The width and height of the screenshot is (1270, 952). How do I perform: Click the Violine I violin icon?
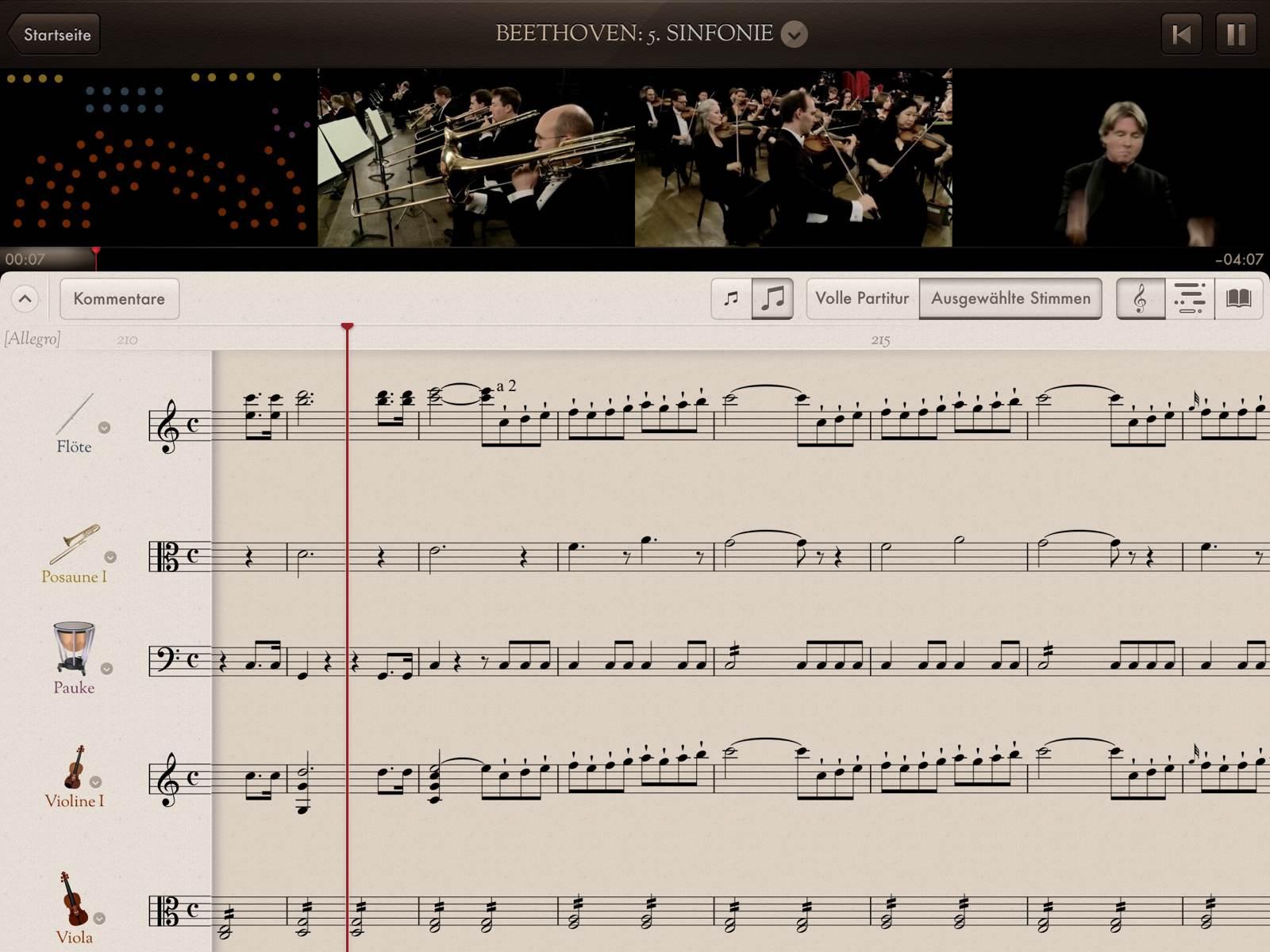point(75,766)
